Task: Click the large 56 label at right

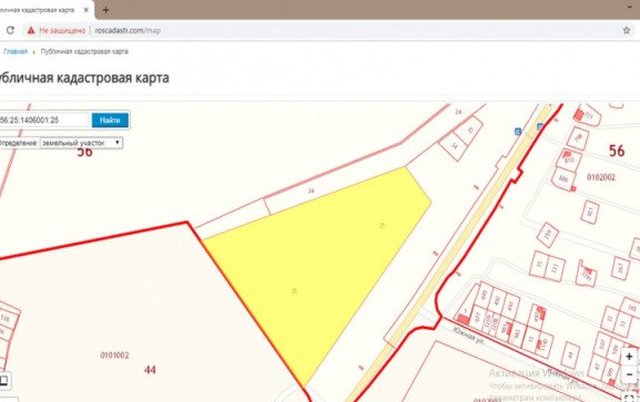Action: coord(616,151)
